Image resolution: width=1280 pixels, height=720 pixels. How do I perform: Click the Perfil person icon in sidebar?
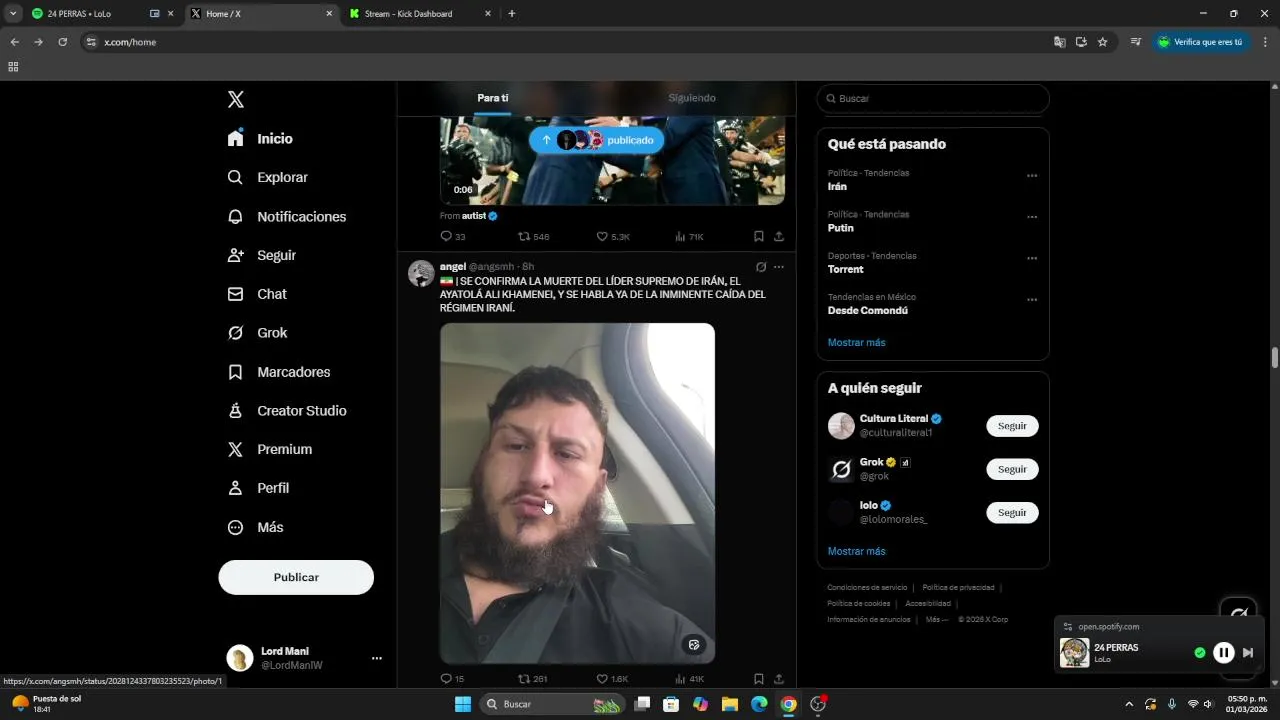pos(235,488)
